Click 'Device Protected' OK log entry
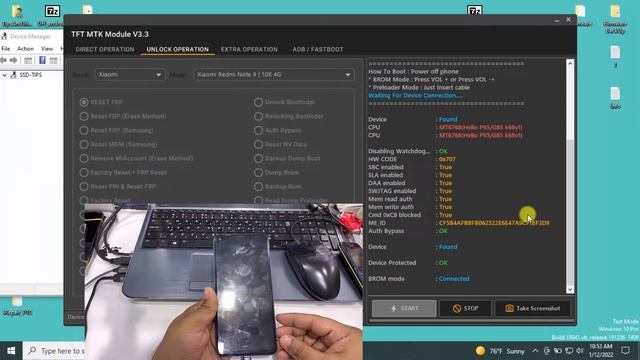Screen dimensions: 640x360 (x=443, y=263)
